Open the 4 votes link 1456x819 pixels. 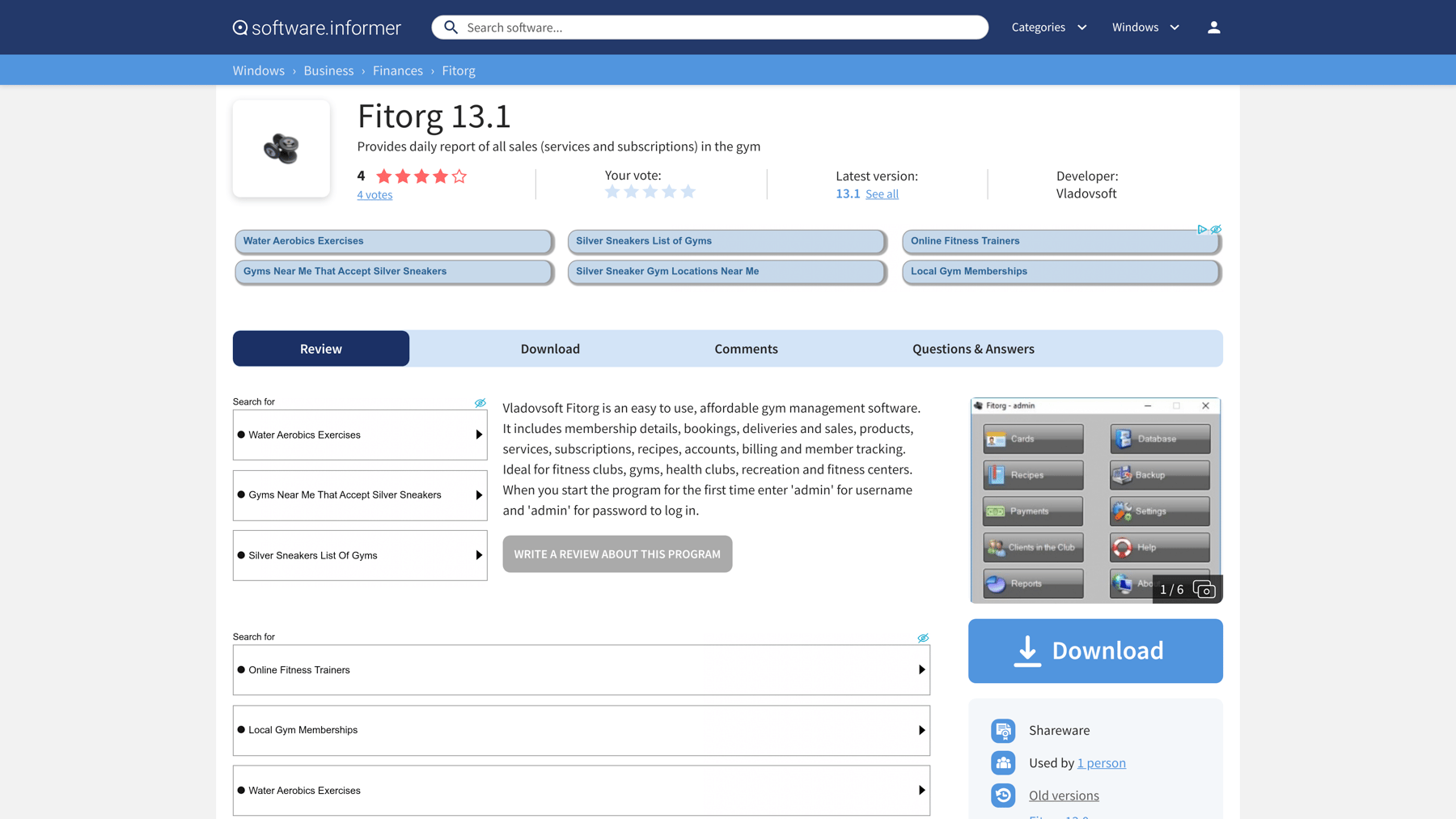pyautogui.click(x=375, y=195)
